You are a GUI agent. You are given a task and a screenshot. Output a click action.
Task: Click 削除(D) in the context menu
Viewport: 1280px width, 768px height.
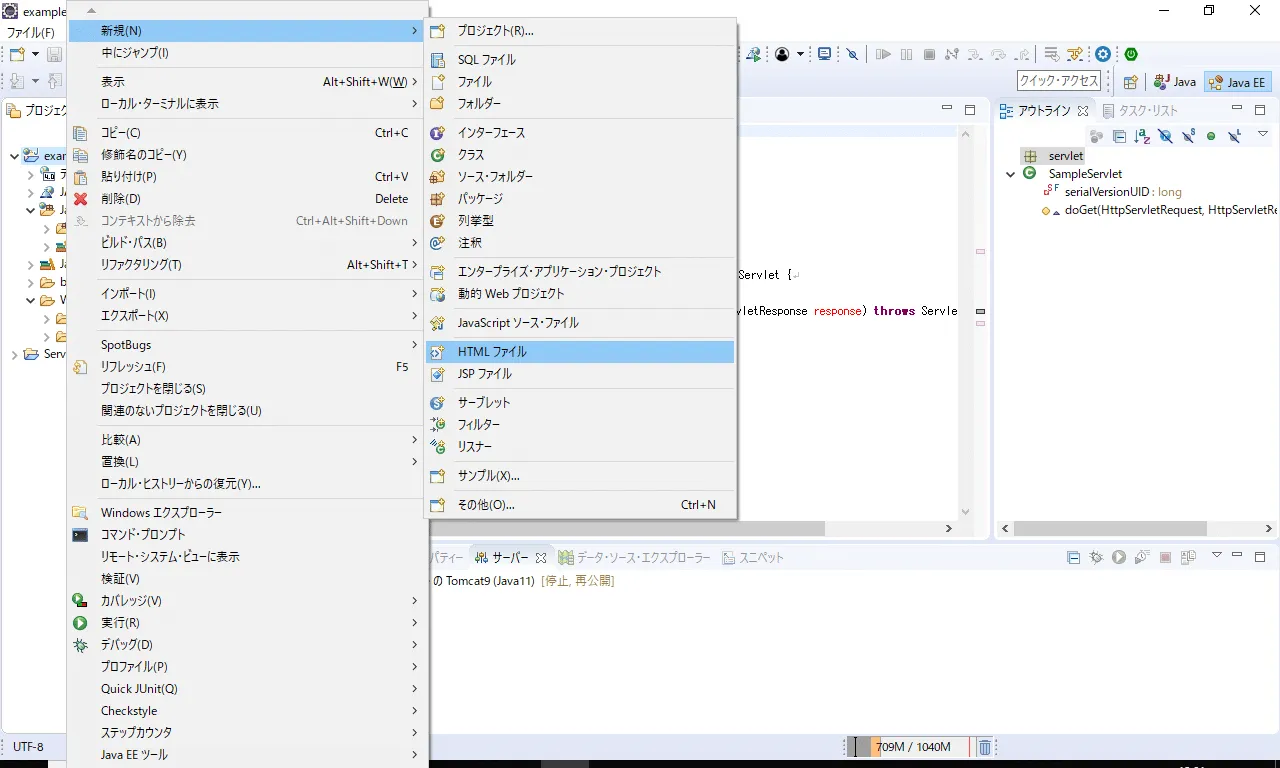[x=246, y=199]
